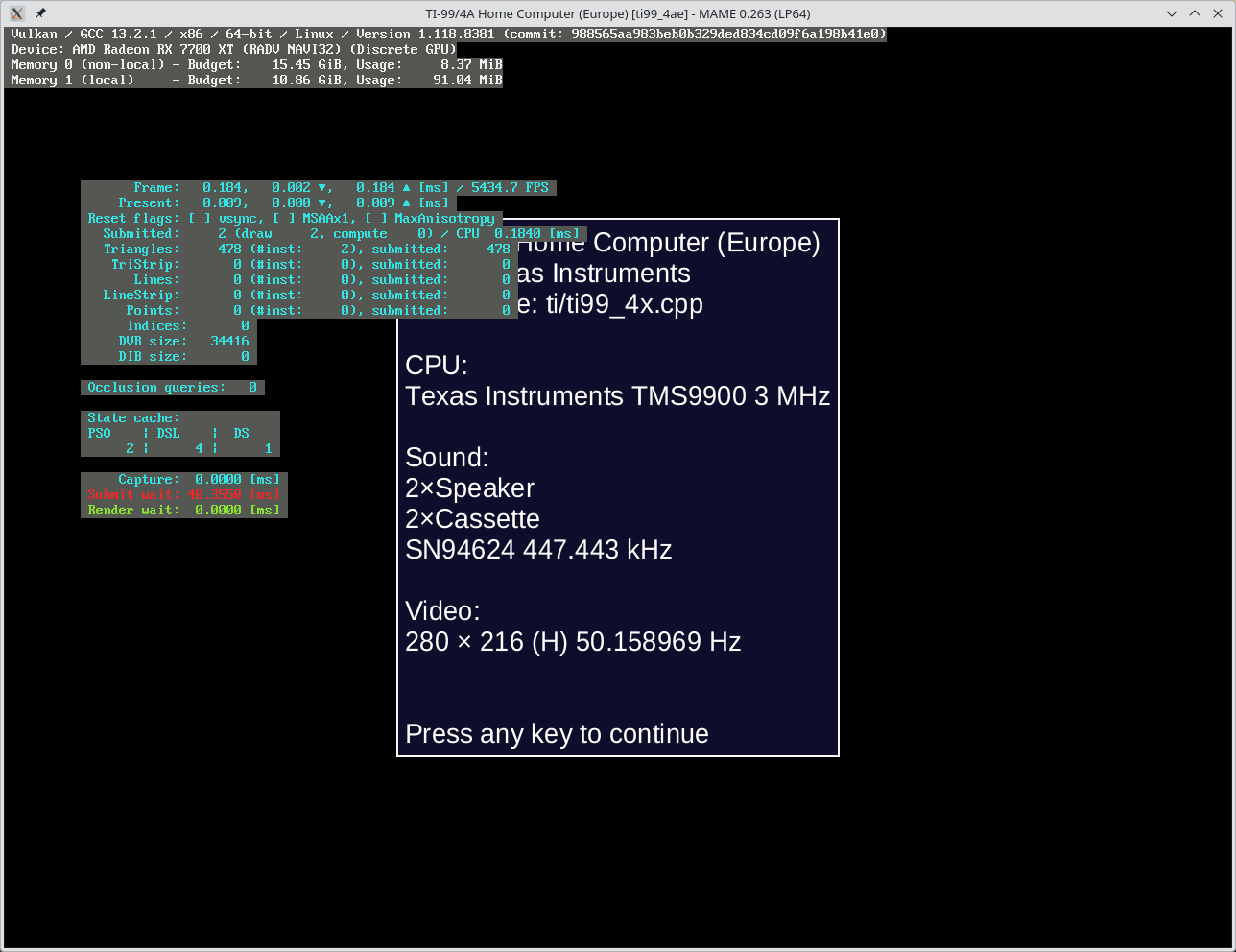Image resolution: width=1236 pixels, height=952 pixels.
Task: Click the 'DVB size: 34416' row
Action: [x=169, y=342]
